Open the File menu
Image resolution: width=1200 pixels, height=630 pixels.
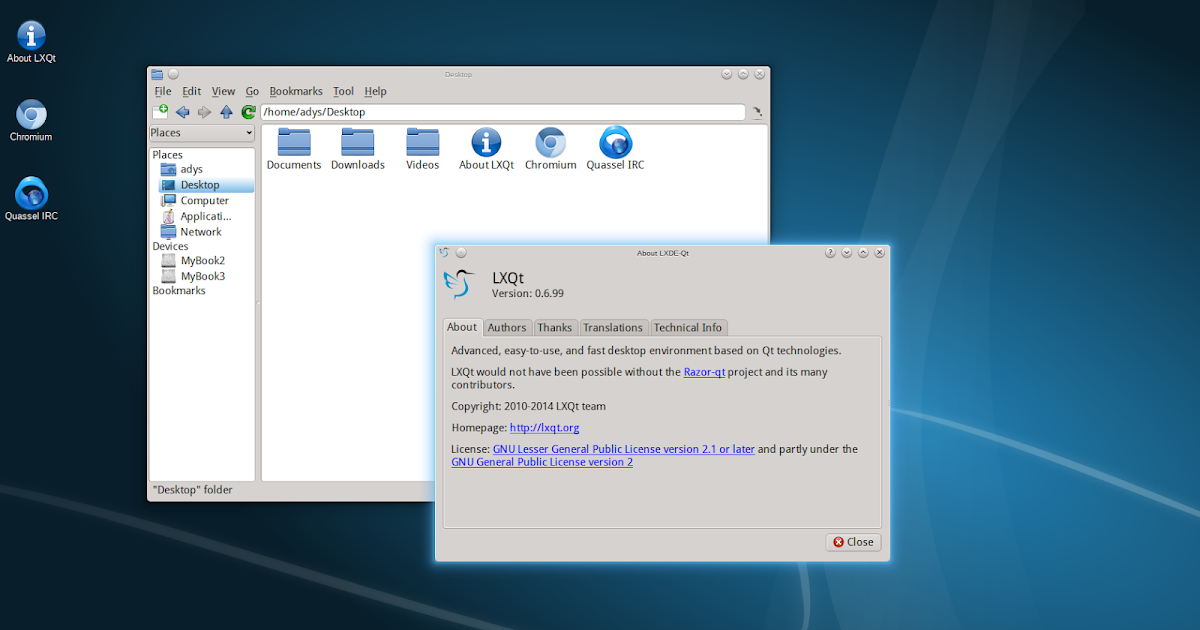click(163, 91)
